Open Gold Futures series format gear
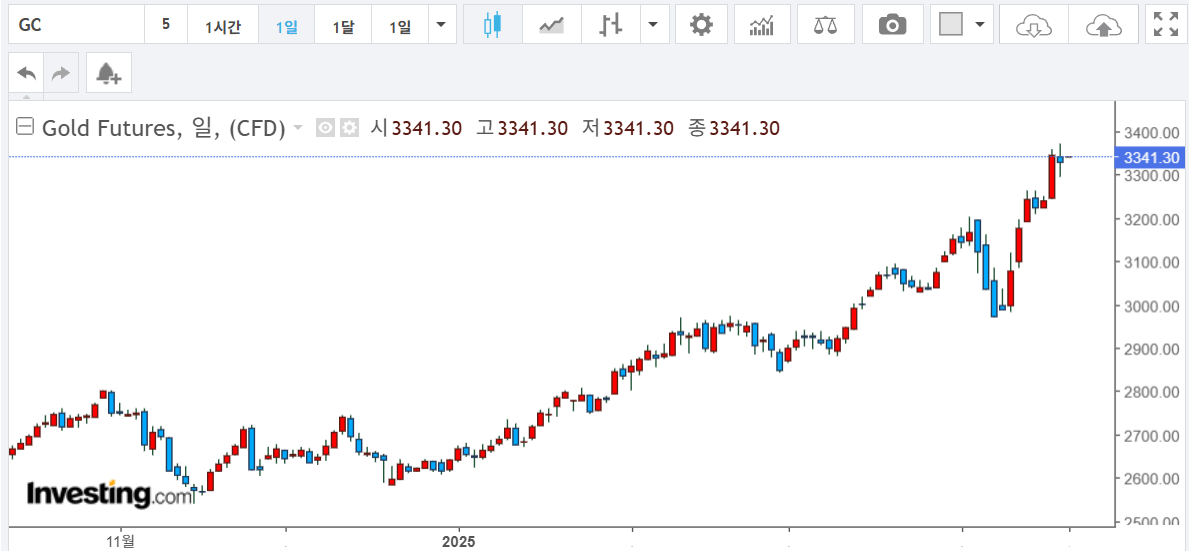1189x551 pixels. click(x=348, y=127)
